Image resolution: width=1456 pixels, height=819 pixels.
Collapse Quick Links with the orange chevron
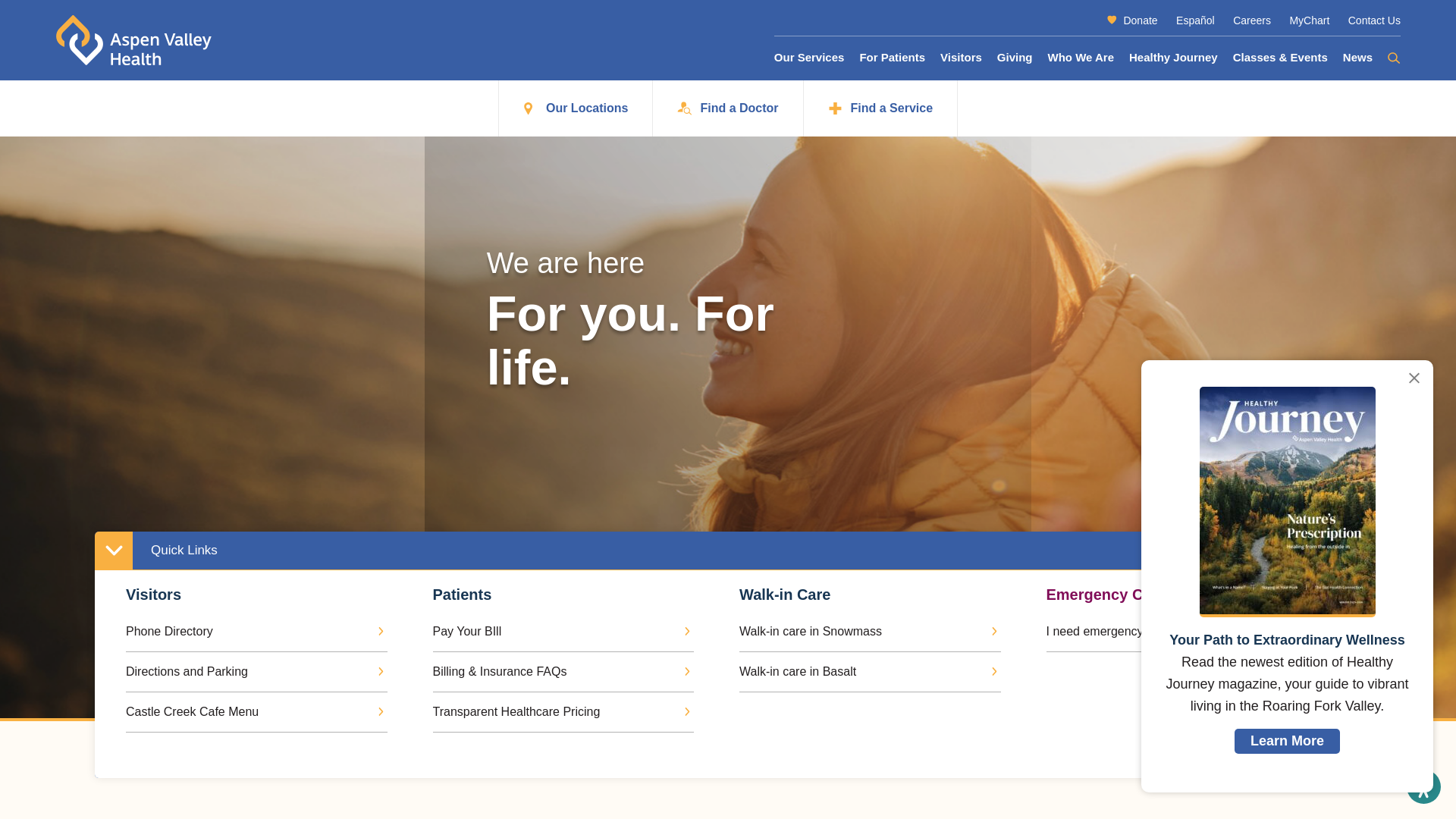click(x=114, y=551)
